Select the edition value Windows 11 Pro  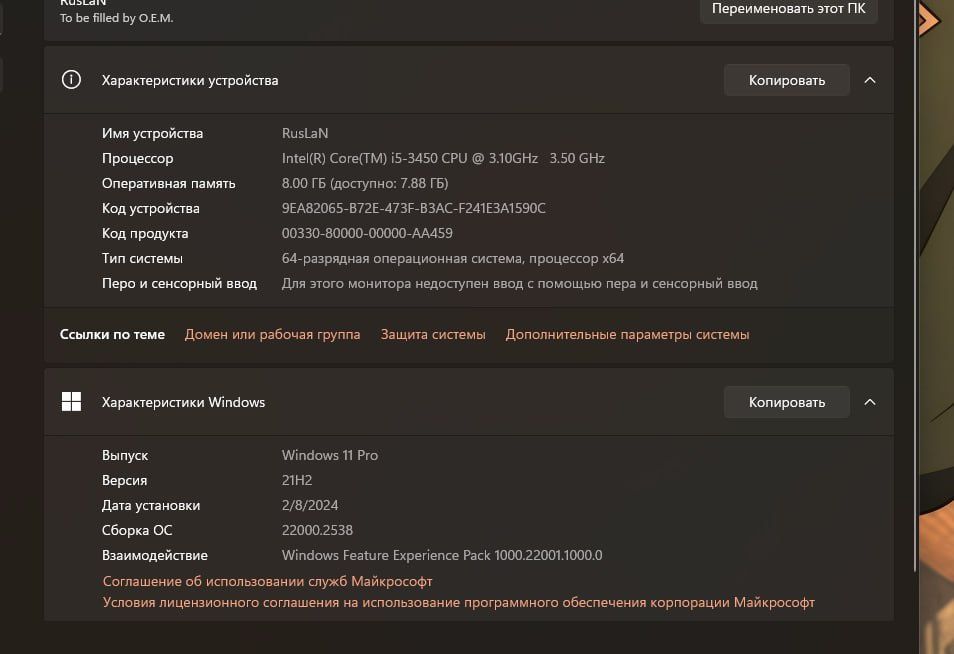pyautogui.click(x=330, y=455)
